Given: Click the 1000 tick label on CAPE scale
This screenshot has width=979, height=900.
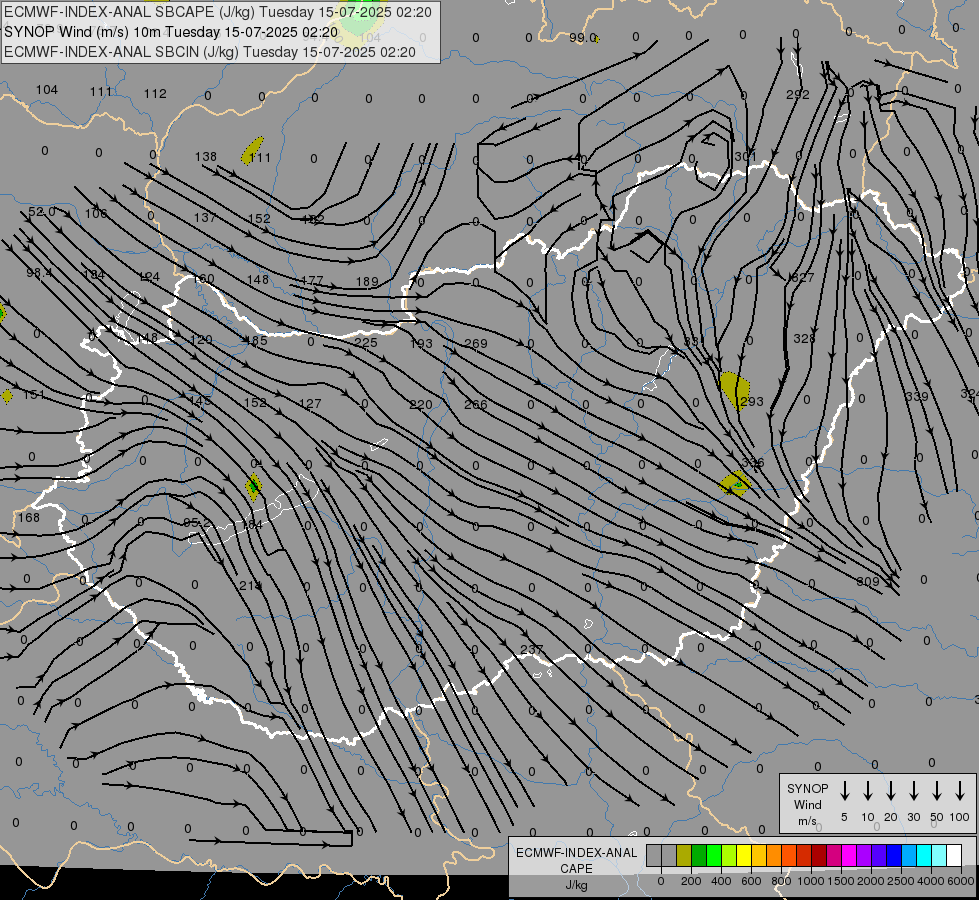Looking at the screenshot, I should pos(810,881).
